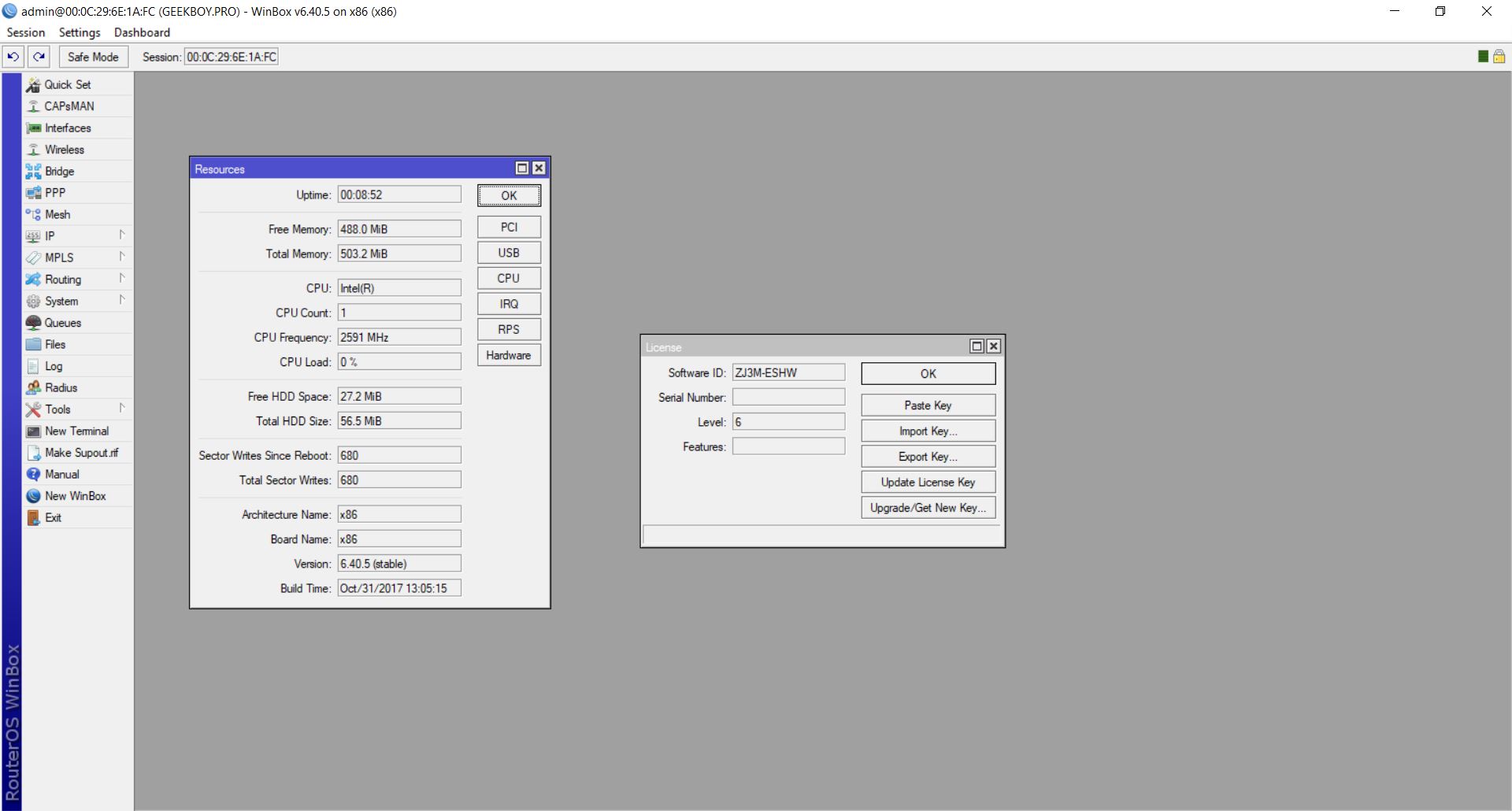The width and height of the screenshot is (1512, 811).
Task: Open the Queues sidebar icon
Action: pyautogui.click(x=33, y=323)
